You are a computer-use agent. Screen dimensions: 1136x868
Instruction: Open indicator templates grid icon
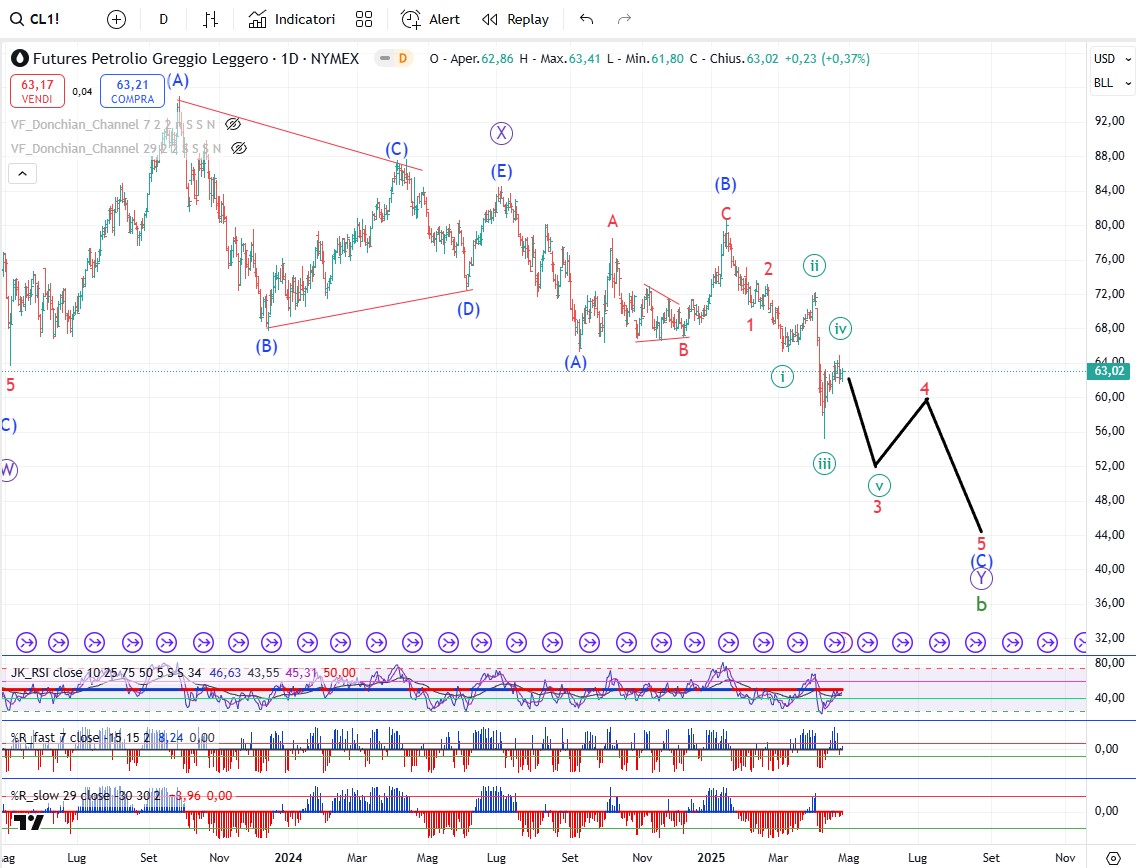364,20
